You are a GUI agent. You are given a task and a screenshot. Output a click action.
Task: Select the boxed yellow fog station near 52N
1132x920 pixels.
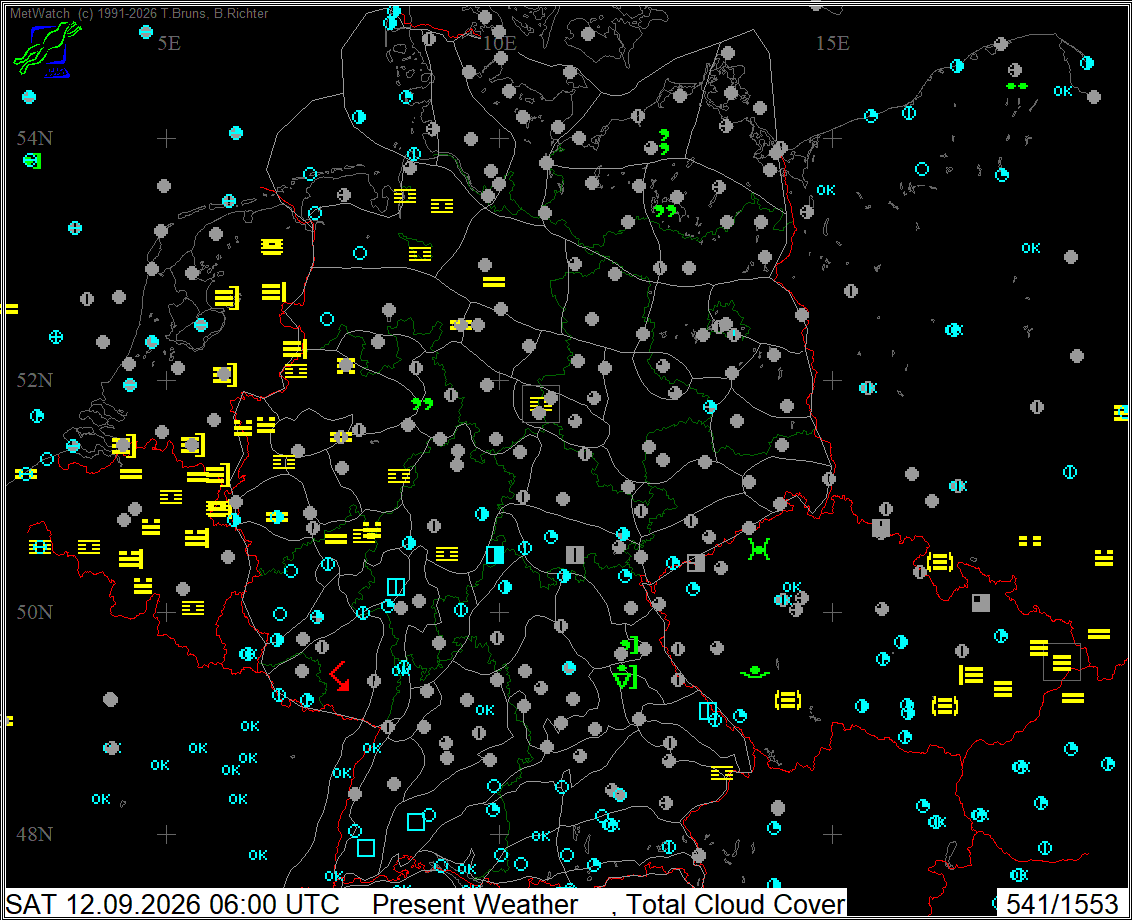[541, 404]
